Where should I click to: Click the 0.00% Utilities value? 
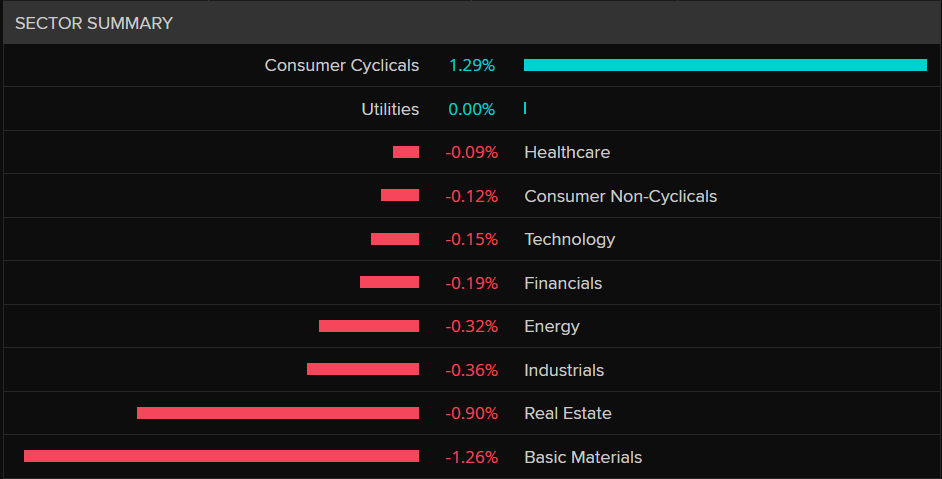(471, 109)
